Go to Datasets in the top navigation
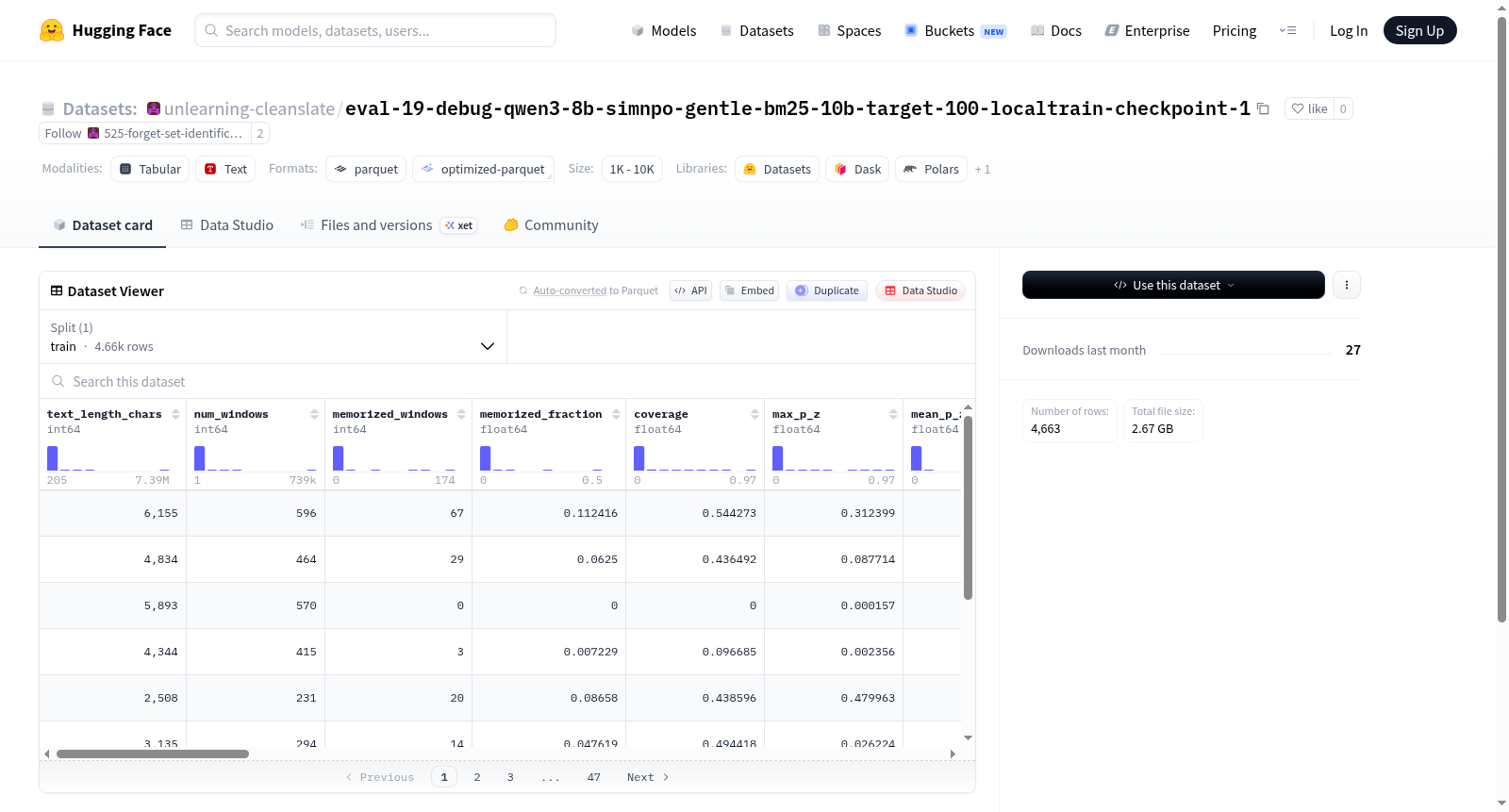 (x=756, y=30)
